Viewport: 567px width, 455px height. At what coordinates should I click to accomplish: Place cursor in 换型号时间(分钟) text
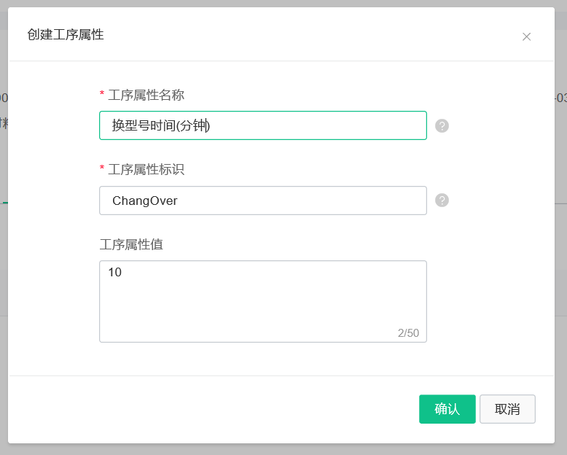[161, 126]
